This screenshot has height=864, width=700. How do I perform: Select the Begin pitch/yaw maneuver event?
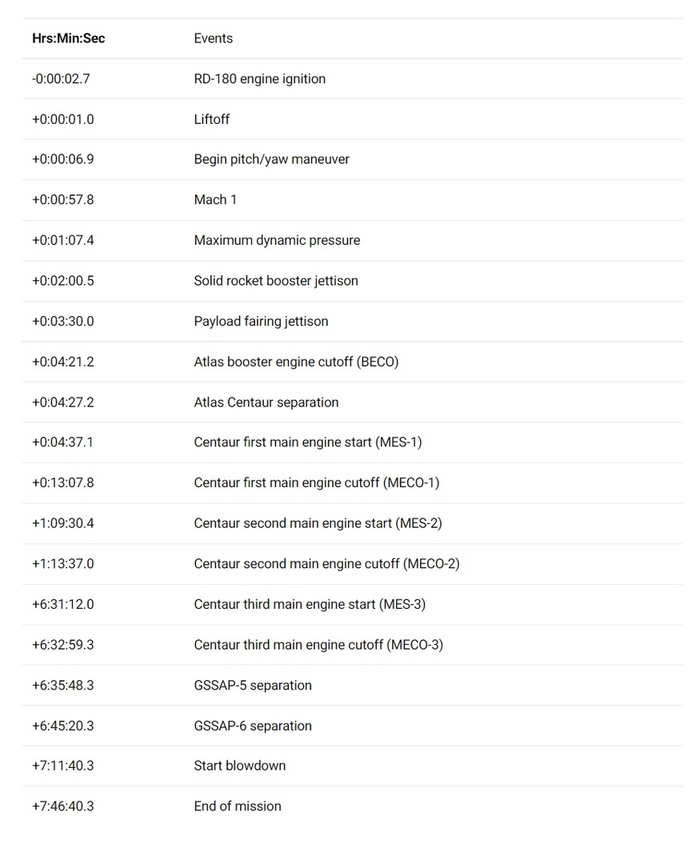271,159
